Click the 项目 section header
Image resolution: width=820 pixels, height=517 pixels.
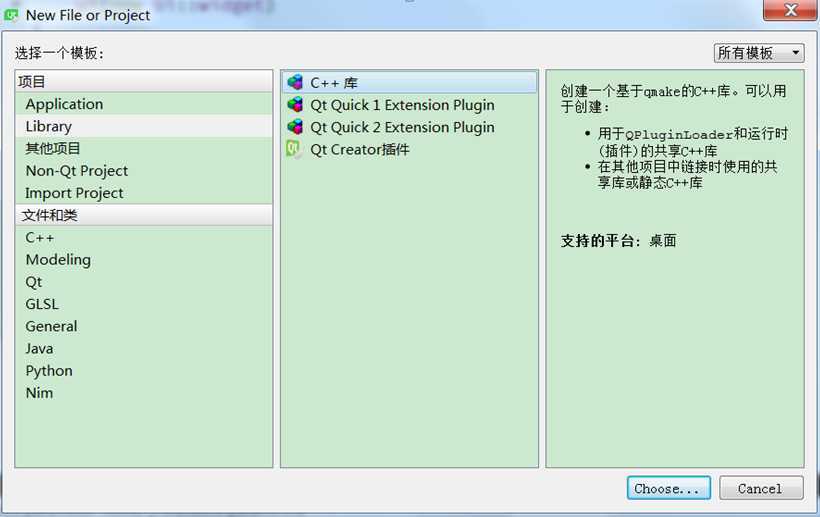click(144, 82)
